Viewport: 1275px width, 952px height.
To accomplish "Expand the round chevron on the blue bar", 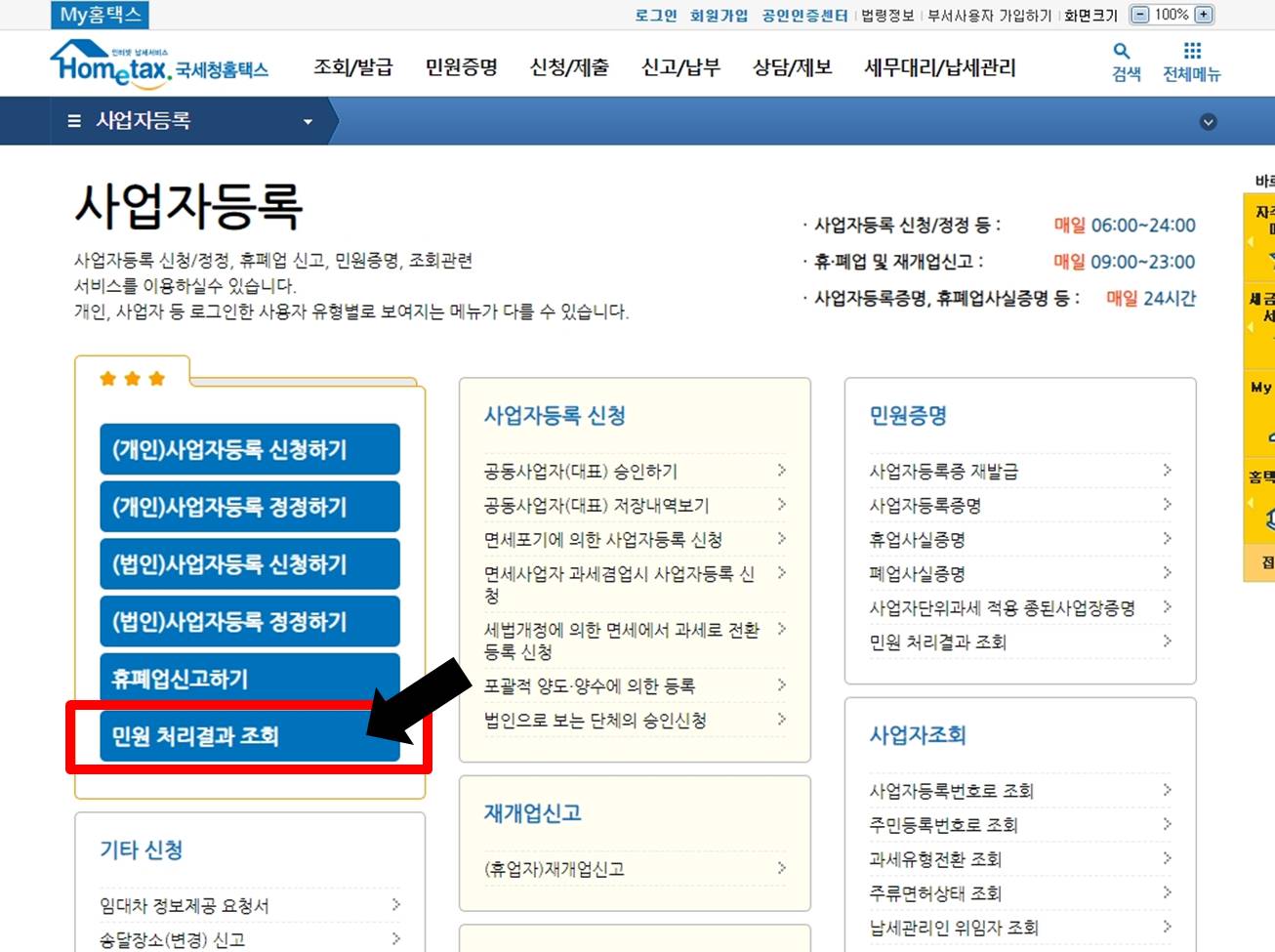I will coord(1209,122).
